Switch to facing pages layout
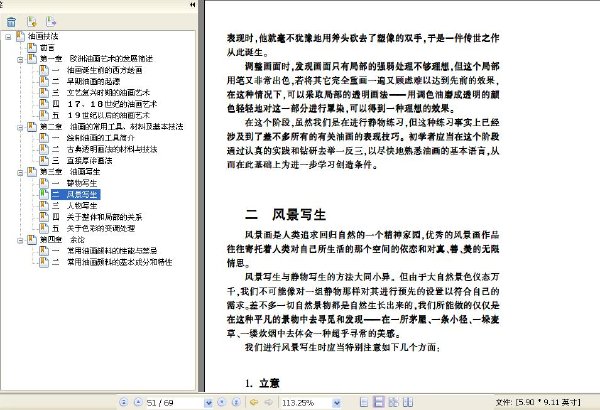The height and width of the screenshot is (410, 600). (408, 402)
